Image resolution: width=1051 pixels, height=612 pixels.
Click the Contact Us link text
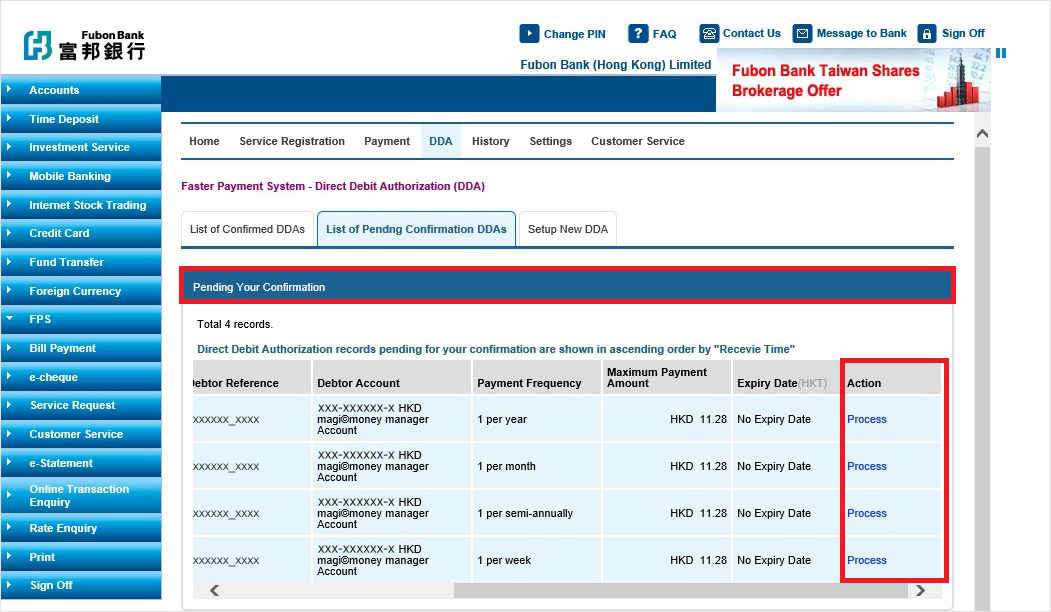(751, 33)
